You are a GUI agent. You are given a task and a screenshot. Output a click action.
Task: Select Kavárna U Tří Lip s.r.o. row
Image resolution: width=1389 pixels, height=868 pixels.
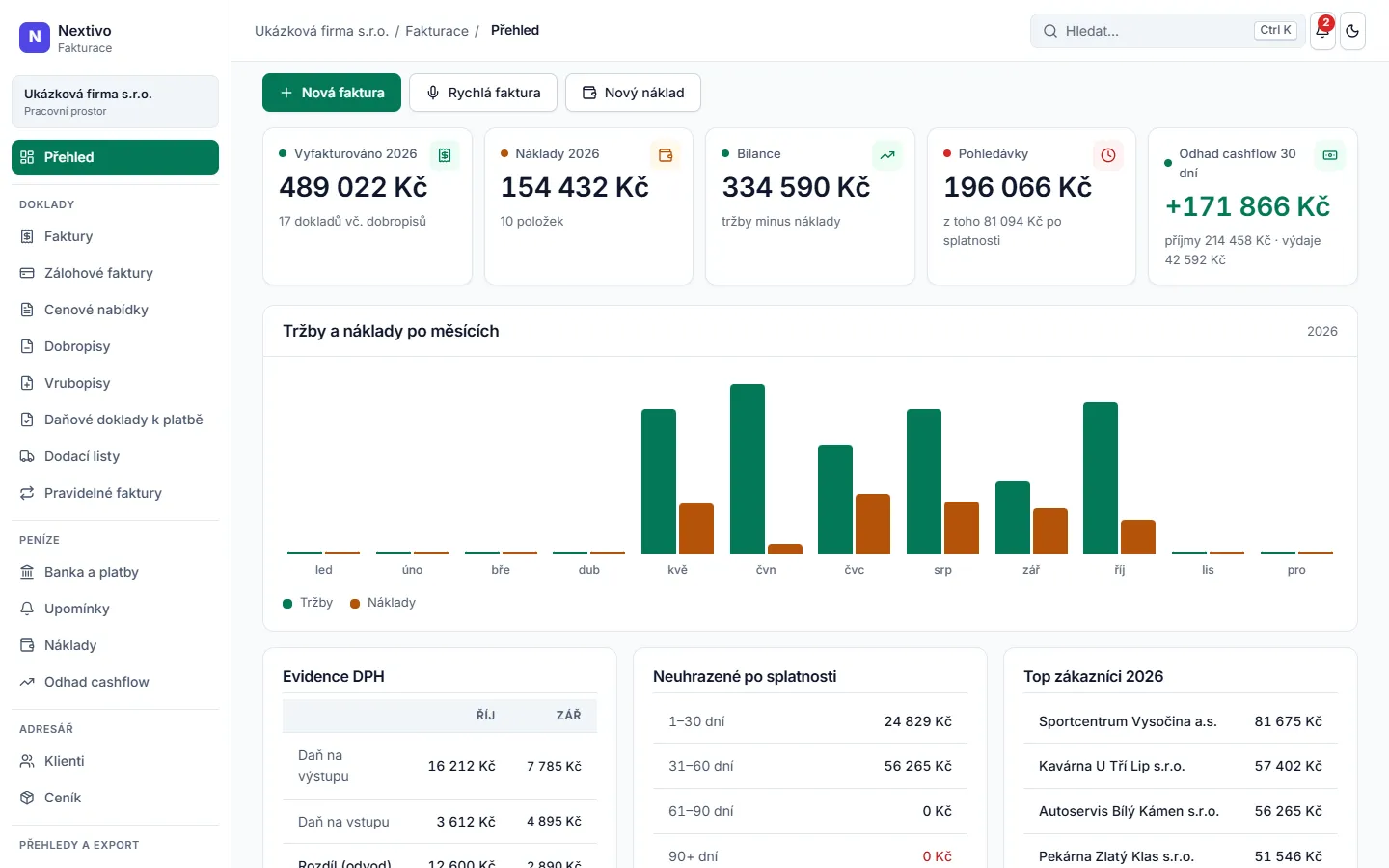tap(1181, 766)
